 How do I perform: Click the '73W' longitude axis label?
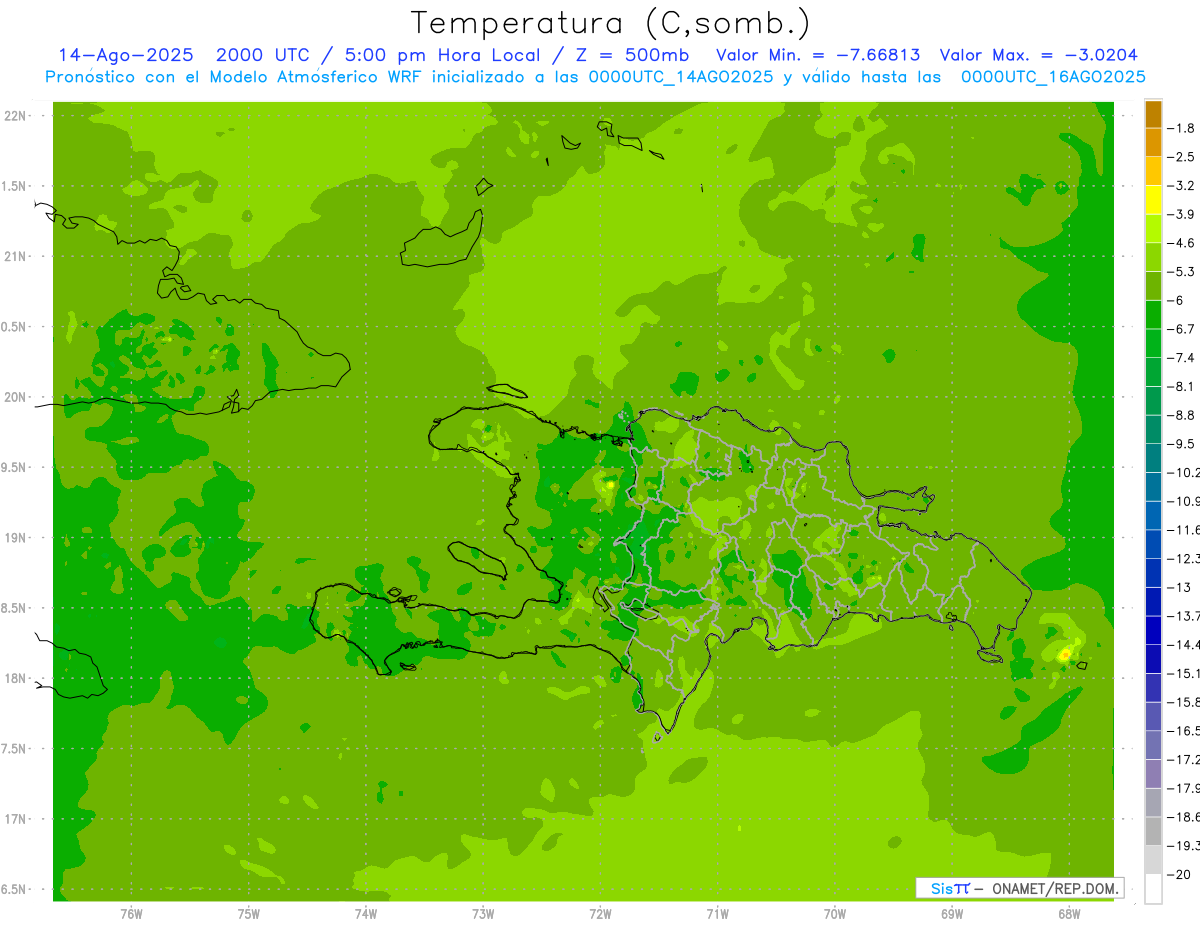coord(482,913)
